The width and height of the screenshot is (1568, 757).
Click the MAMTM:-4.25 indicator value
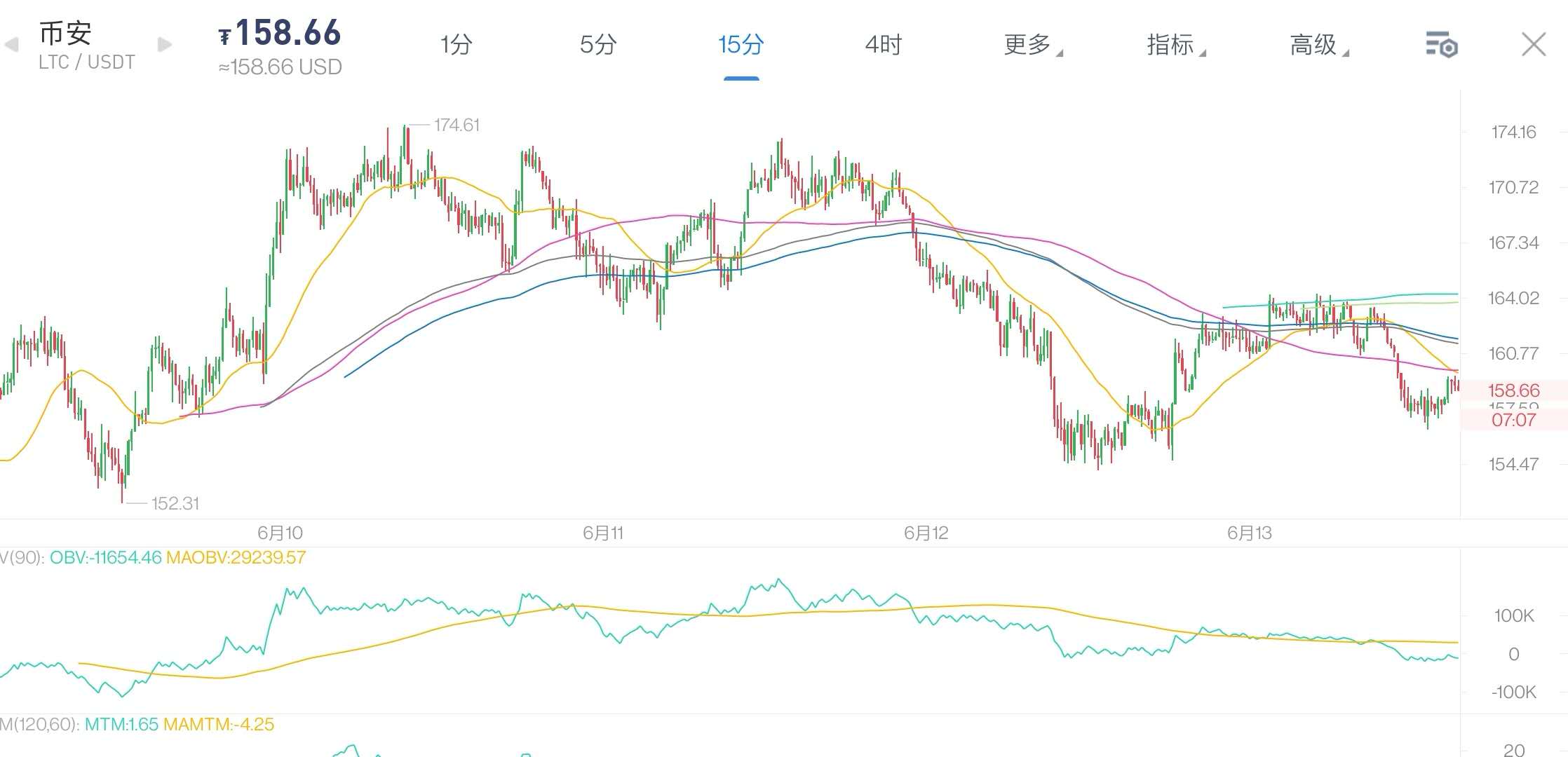point(218,724)
